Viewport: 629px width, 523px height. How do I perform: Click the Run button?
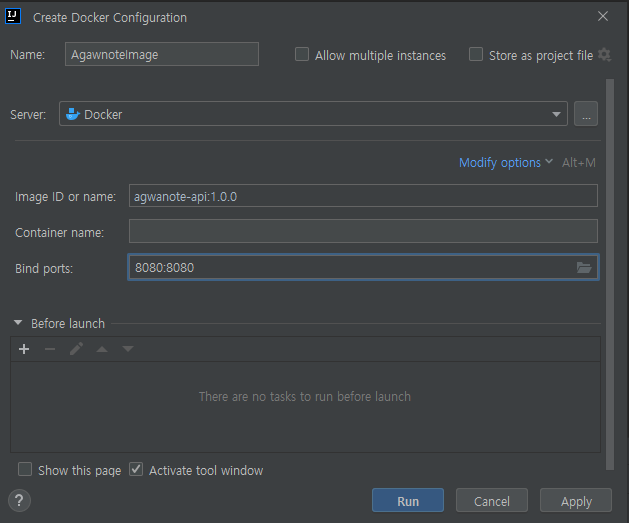click(408, 500)
